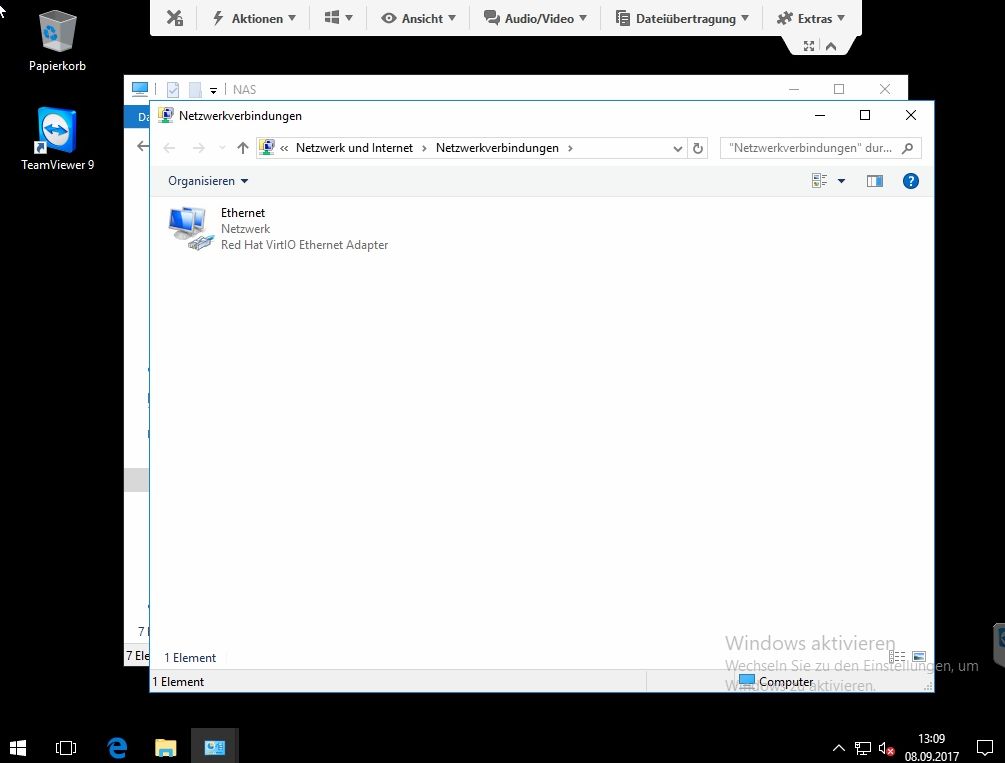
Task: Switch to details view icon in status bar
Action: pos(897,657)
